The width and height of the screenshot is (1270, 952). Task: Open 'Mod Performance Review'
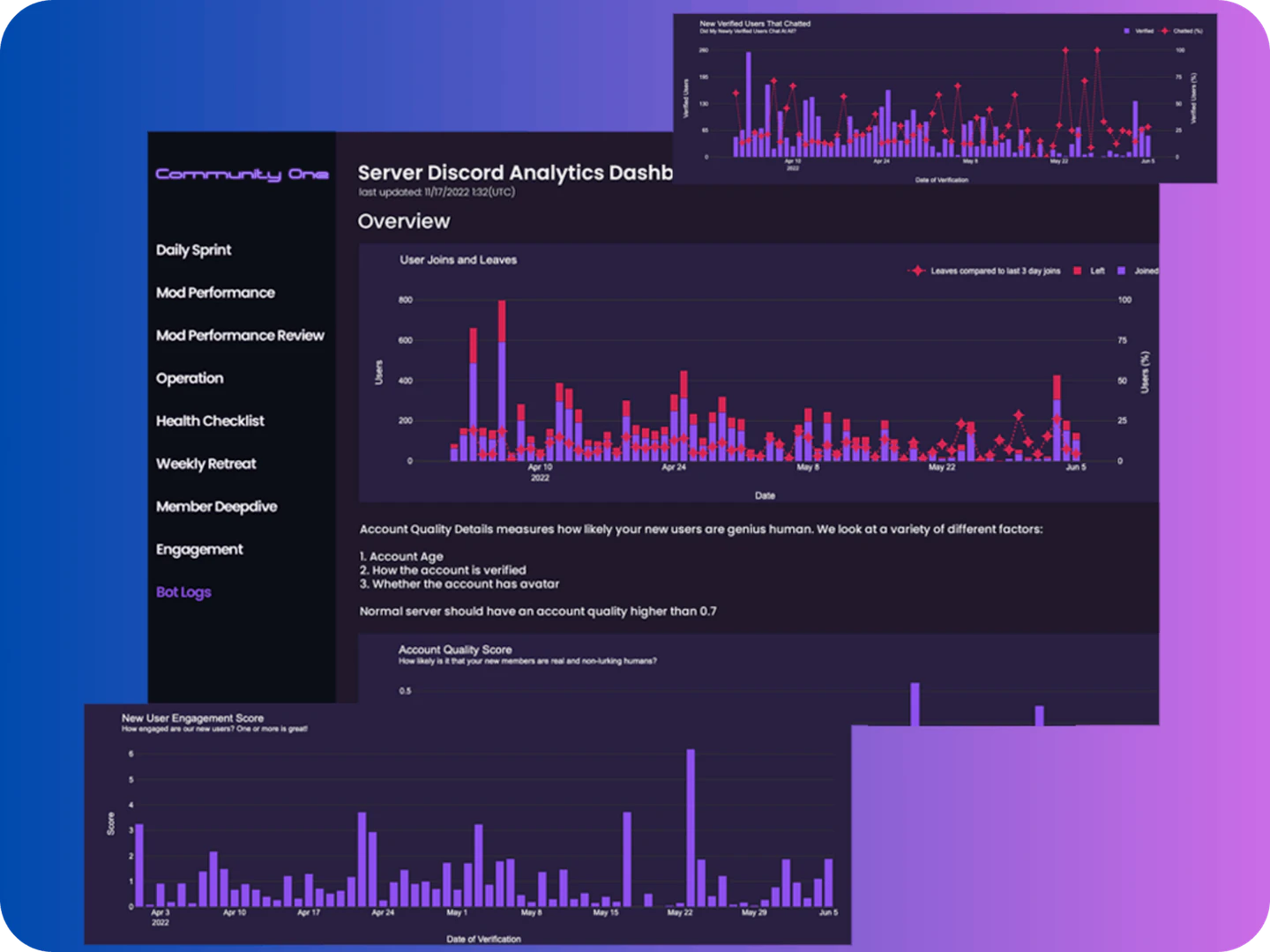(x=239, y=335)
